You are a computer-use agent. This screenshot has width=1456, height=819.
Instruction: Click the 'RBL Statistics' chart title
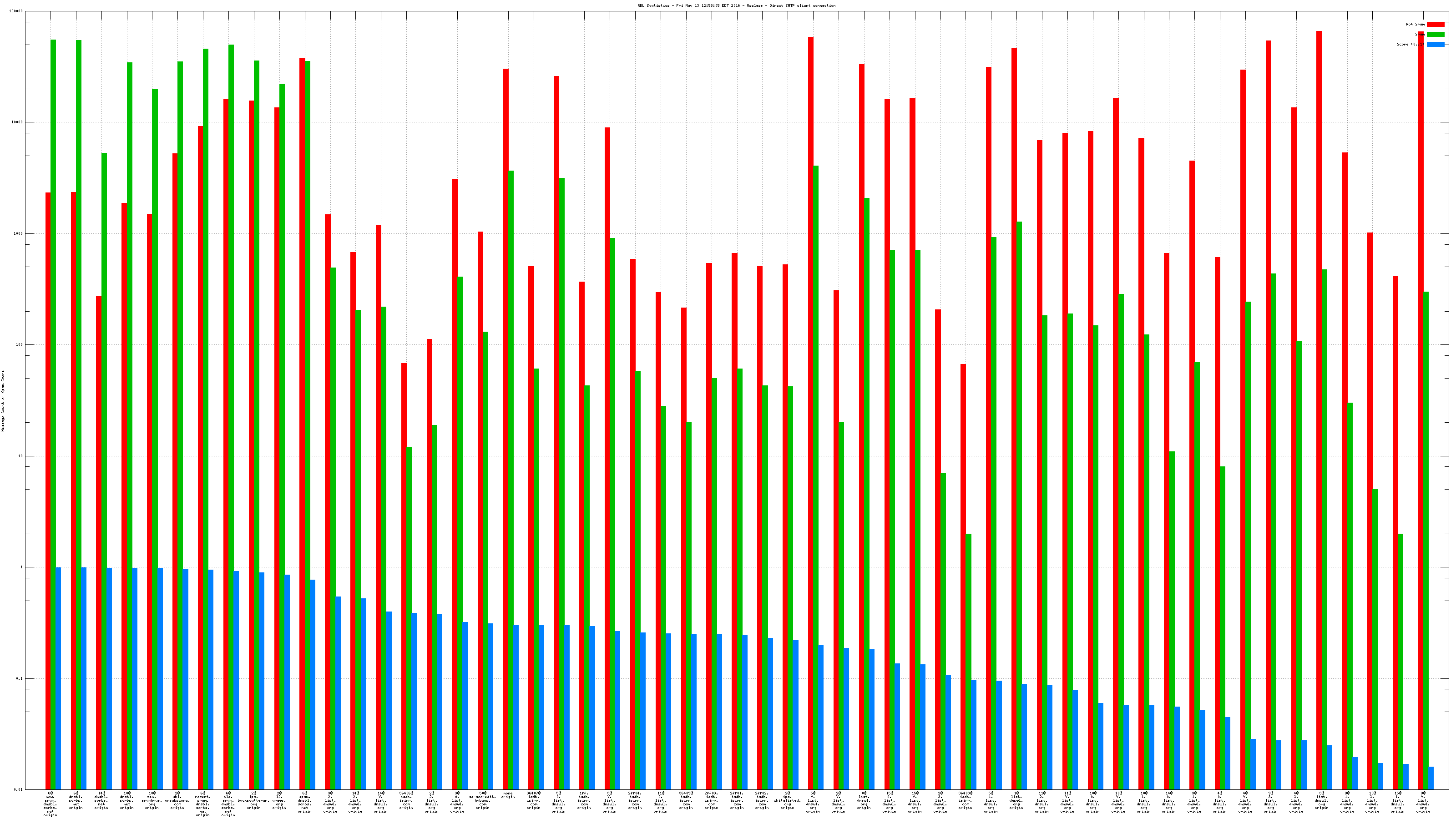pos(736,5)
